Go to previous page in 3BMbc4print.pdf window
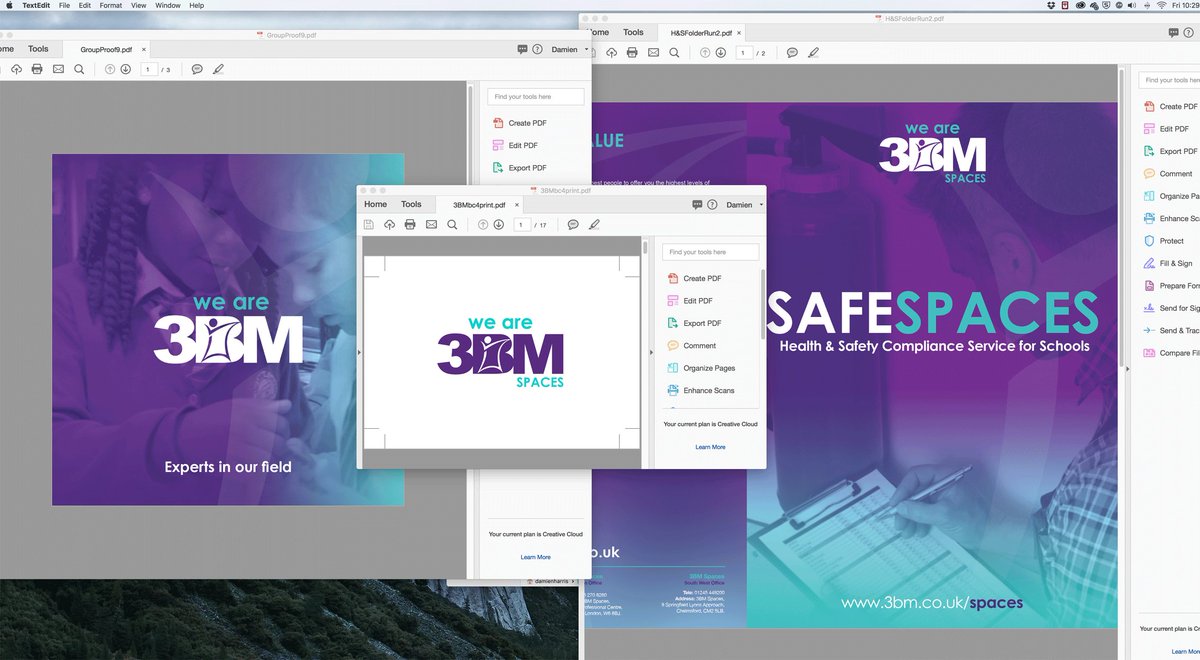Screen dimensions: 1200x660 pyautogui.click(x=483, y=225)
